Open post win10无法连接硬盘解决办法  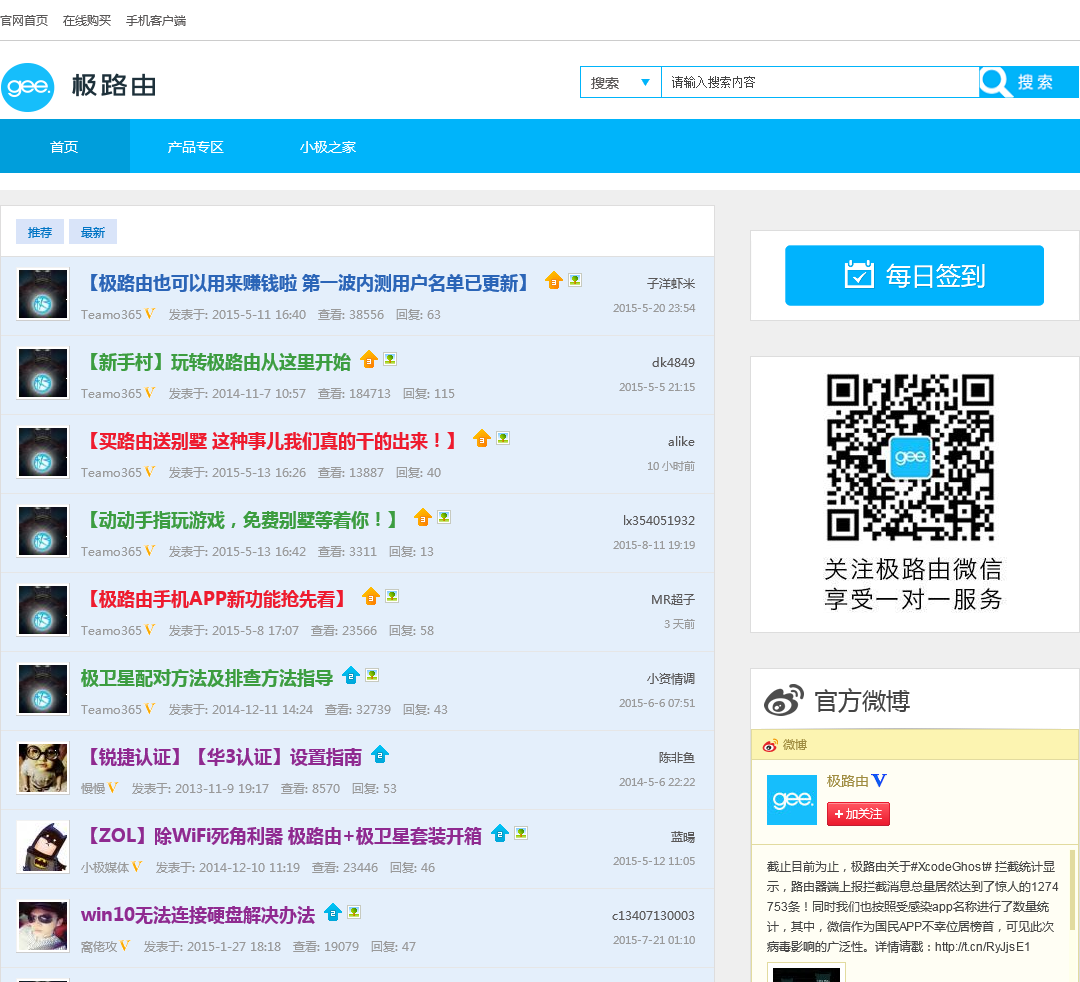198,915
